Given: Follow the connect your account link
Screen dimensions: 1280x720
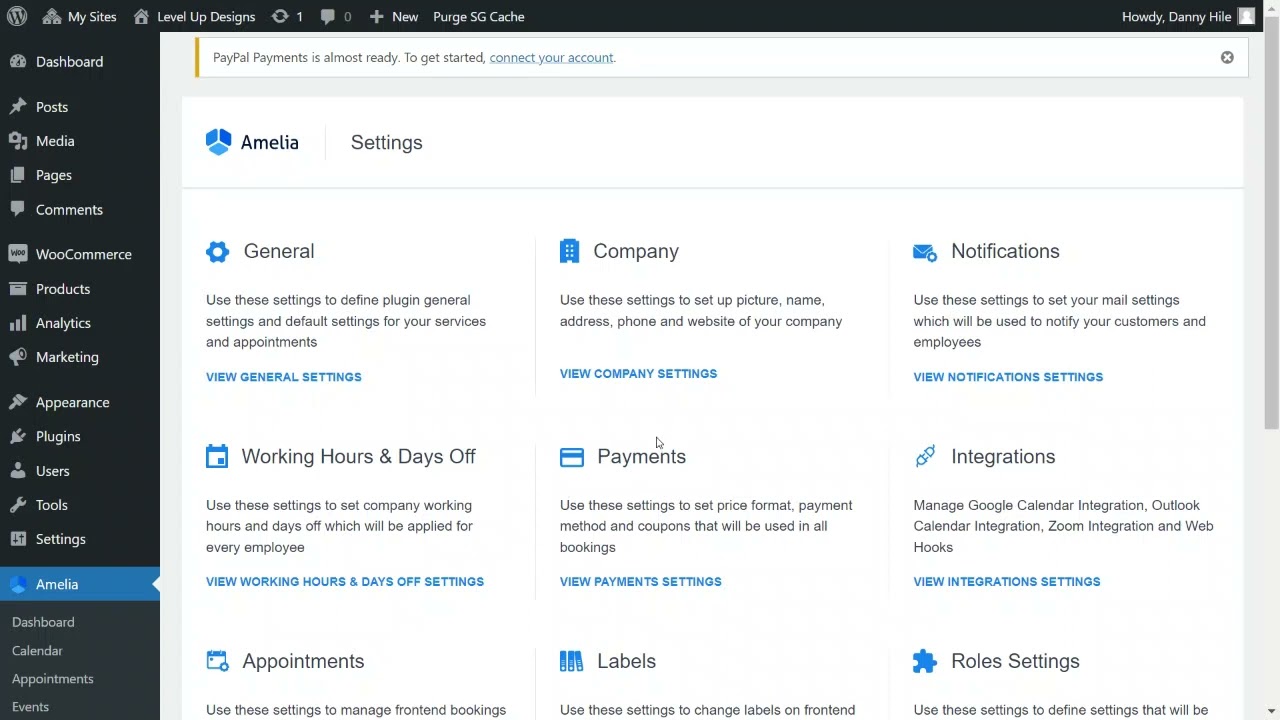Looking at the screenshot, I should pyautogui.click(x=551, y=57).
